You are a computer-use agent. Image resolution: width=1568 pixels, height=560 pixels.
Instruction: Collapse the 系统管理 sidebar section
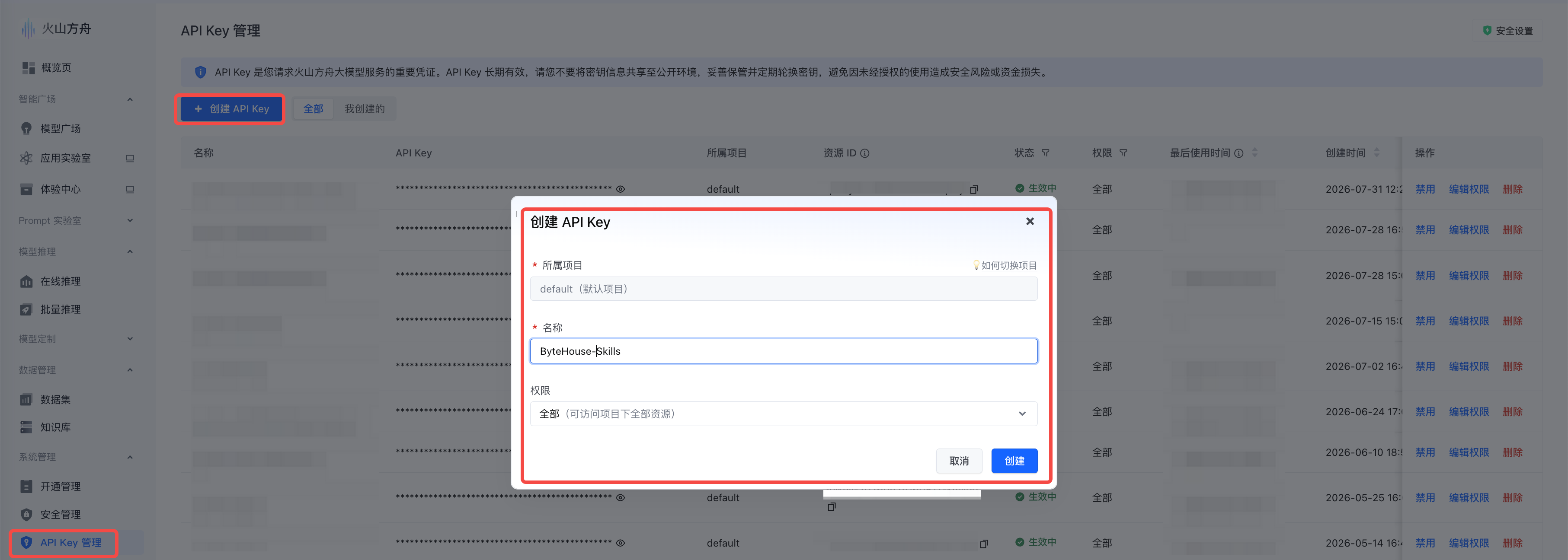130,457
